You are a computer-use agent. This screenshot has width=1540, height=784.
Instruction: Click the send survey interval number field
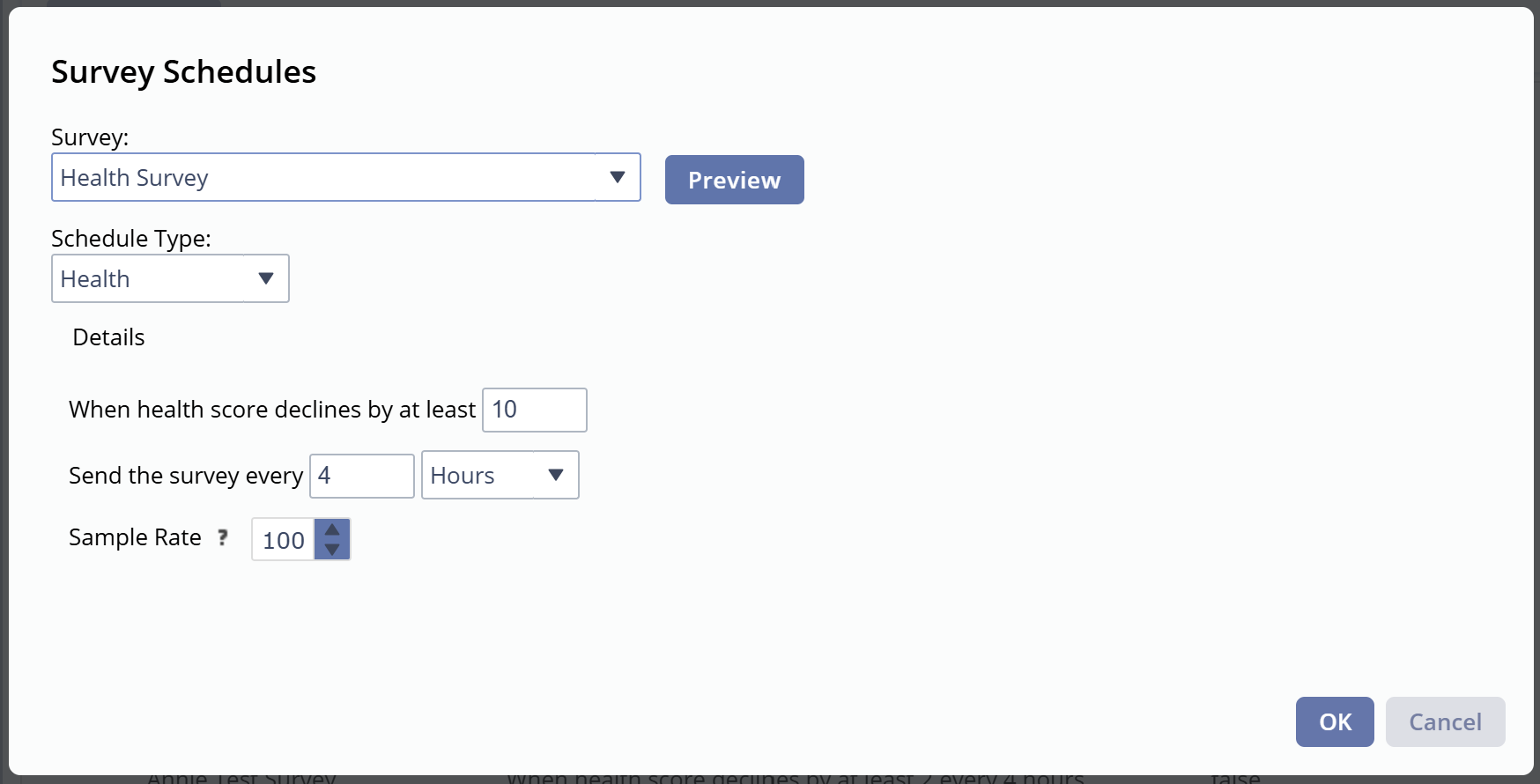point(361,477)
